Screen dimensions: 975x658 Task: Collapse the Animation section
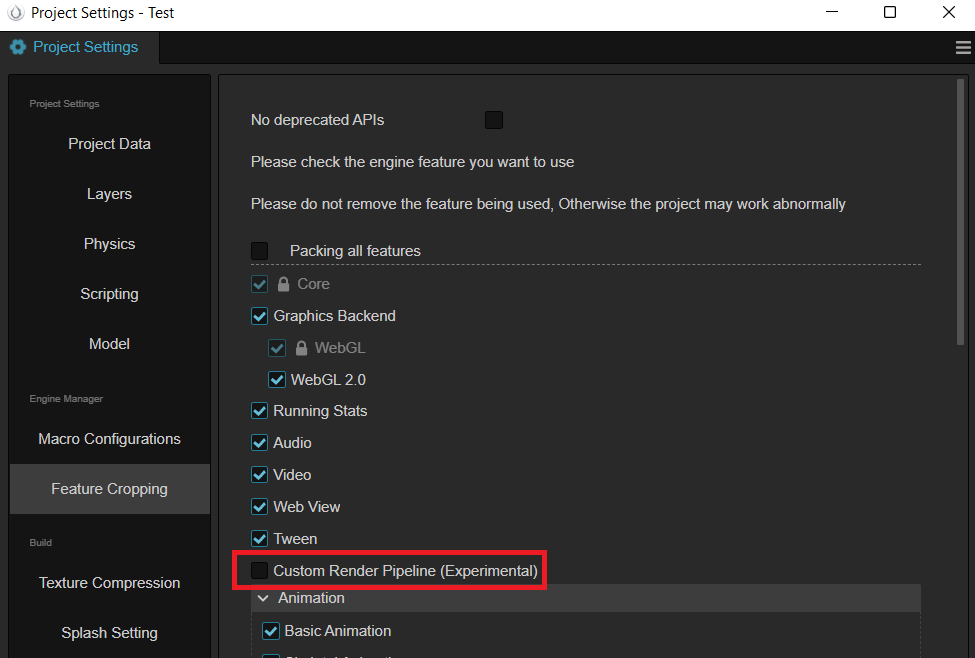coord(263,598)
